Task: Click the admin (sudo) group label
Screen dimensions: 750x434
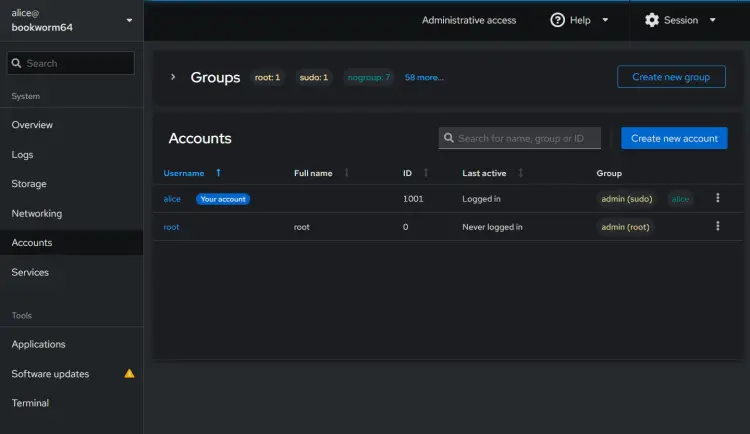Action: coord(627,199)
